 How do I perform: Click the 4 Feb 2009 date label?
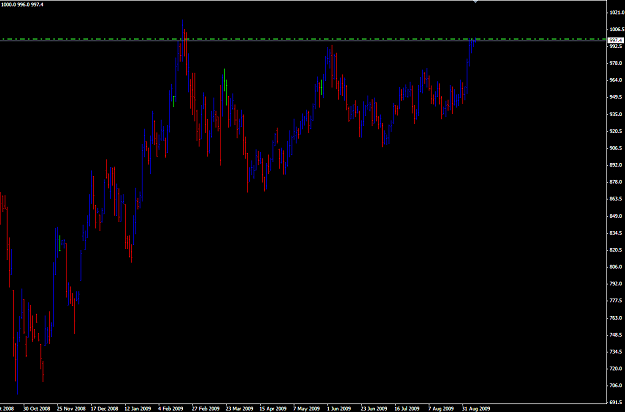coord(171,408)
